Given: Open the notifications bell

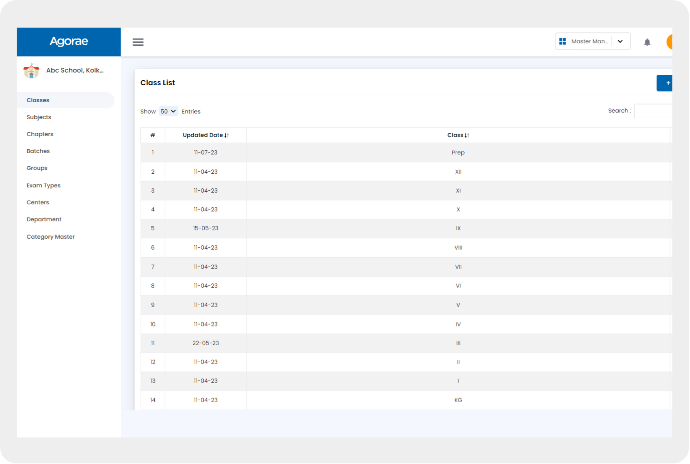Looking at the screenshot, I should pos(647,42).
